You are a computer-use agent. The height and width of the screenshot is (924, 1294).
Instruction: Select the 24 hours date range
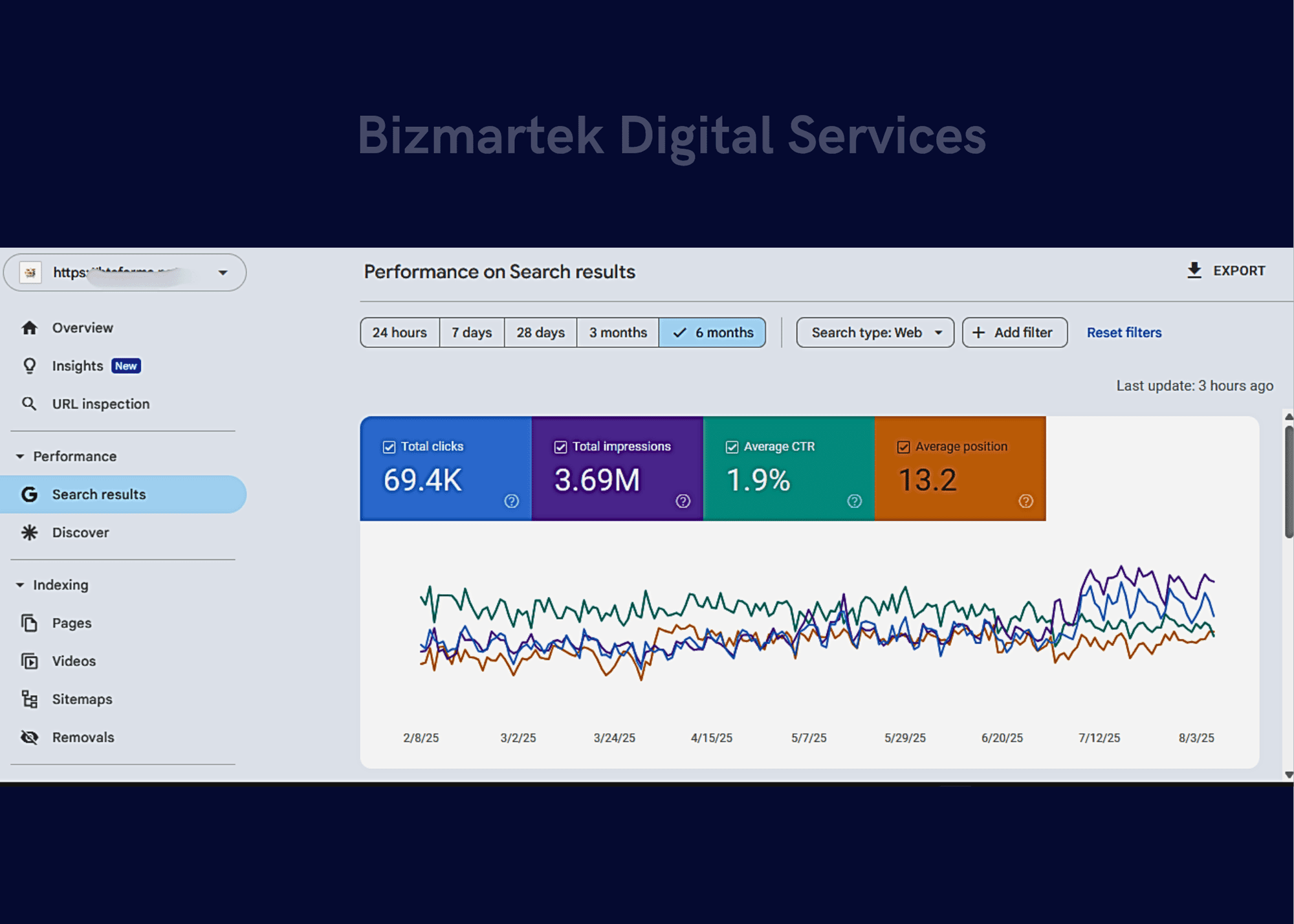point(400,333)
